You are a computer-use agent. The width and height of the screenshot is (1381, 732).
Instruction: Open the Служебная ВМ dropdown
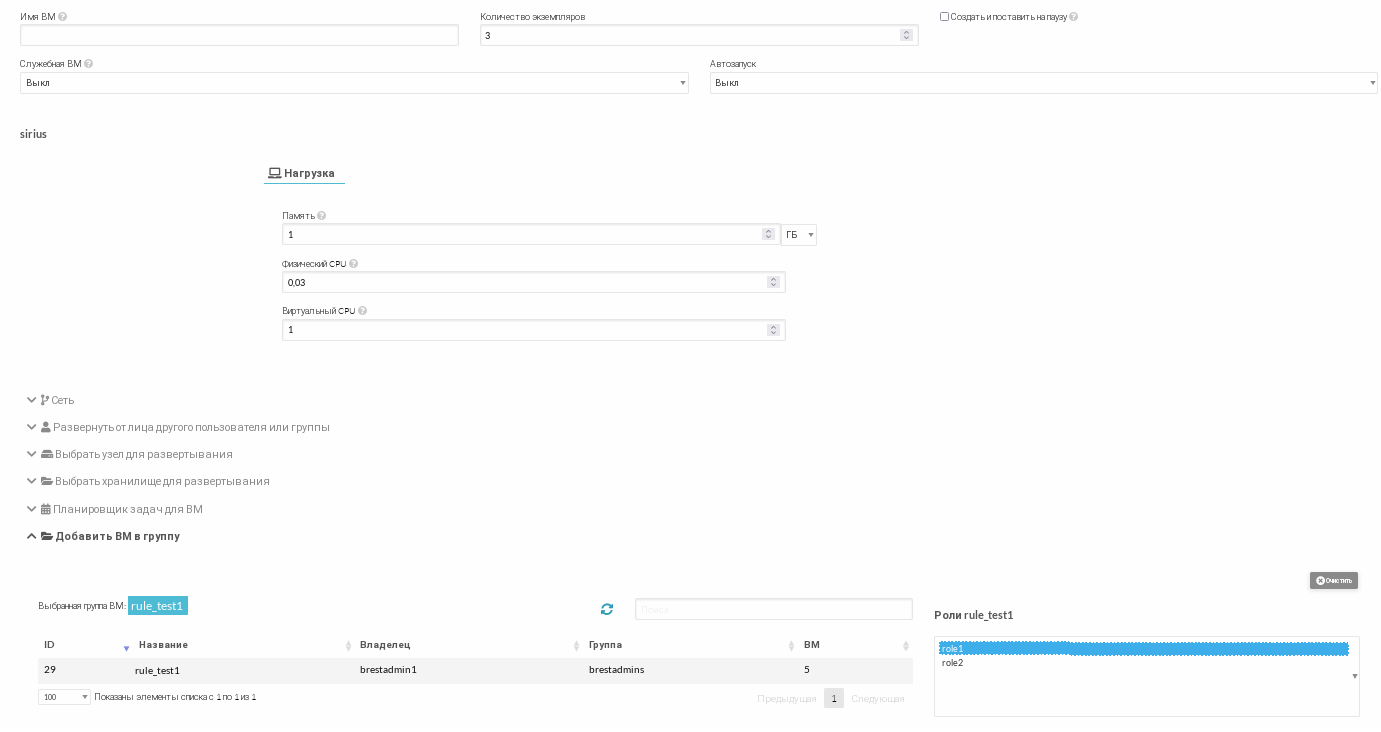click(354, 83)
